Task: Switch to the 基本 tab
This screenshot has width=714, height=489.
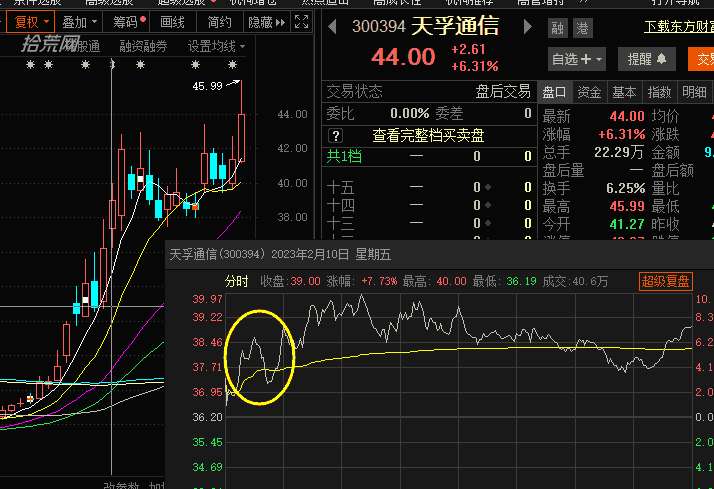Action: [624, 92]
